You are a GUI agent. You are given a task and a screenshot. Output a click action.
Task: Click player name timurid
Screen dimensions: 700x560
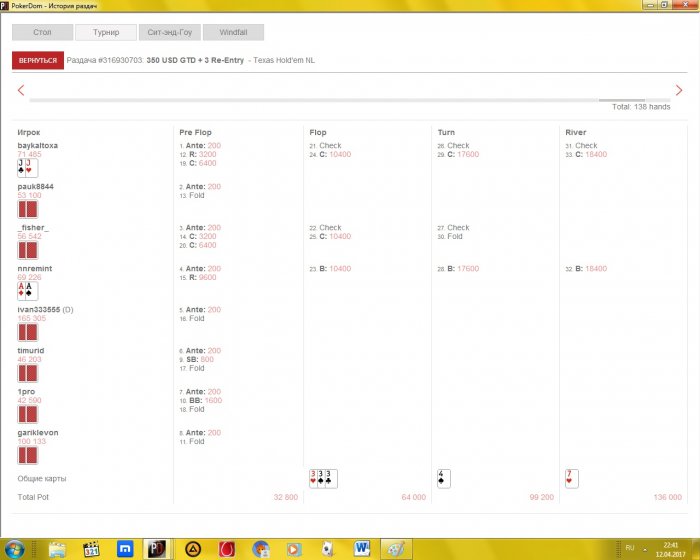pos(31,351)
